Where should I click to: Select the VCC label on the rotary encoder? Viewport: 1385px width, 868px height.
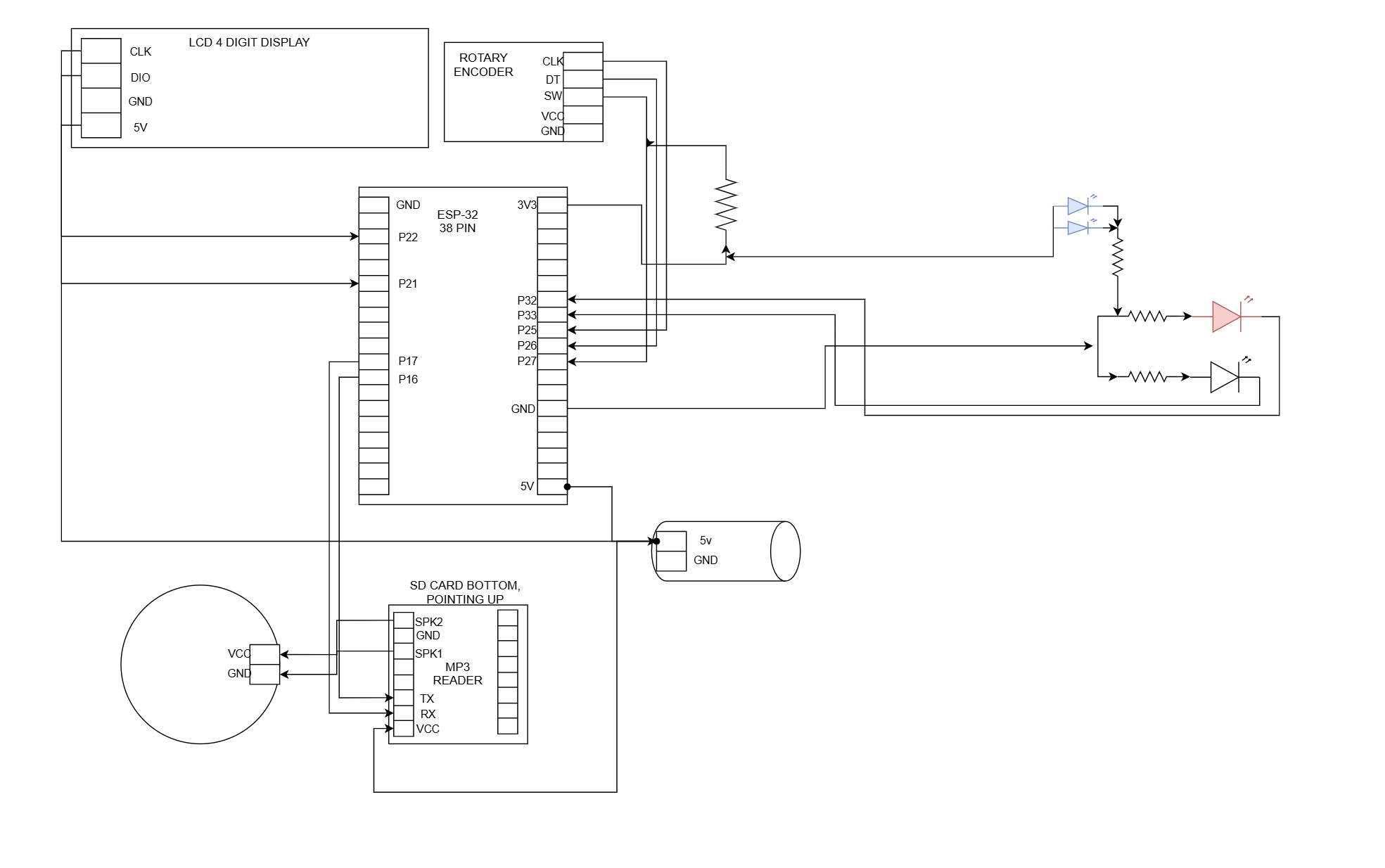click(553, 116)
